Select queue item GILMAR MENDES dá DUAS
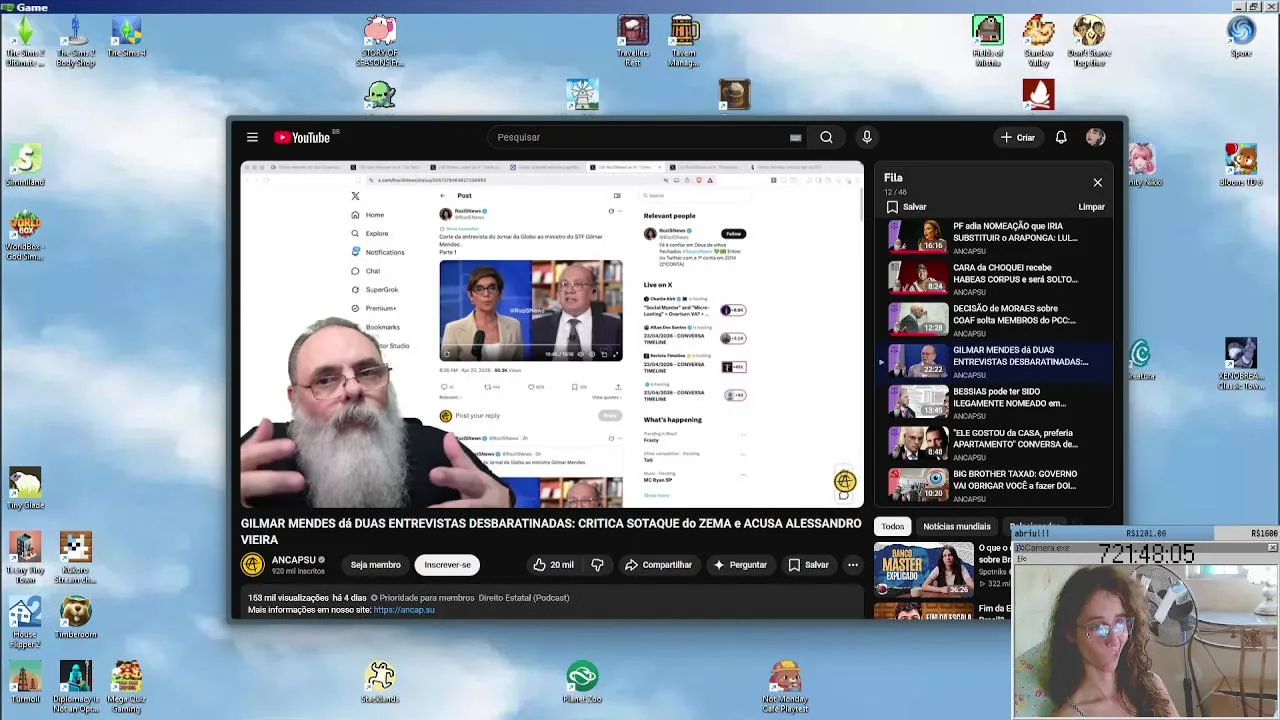 click(x=995, y=361)
